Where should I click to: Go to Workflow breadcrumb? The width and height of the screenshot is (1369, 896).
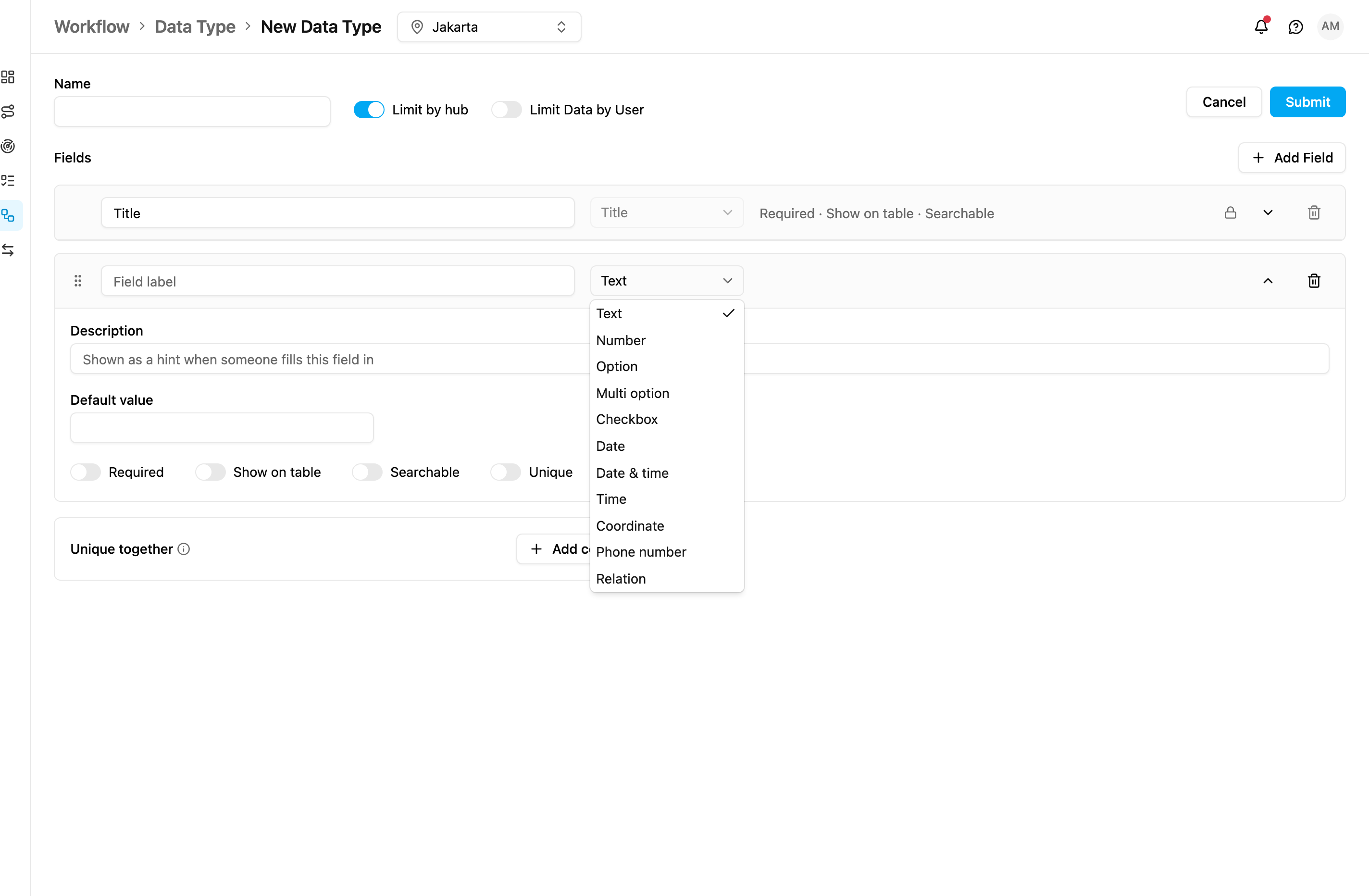click(92, 26)
